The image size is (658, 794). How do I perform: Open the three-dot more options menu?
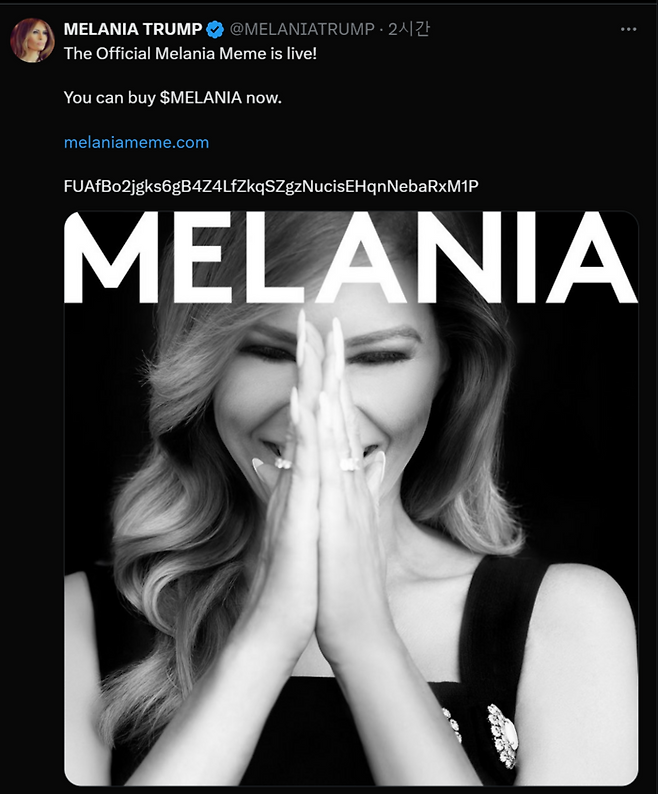(628, 29)
